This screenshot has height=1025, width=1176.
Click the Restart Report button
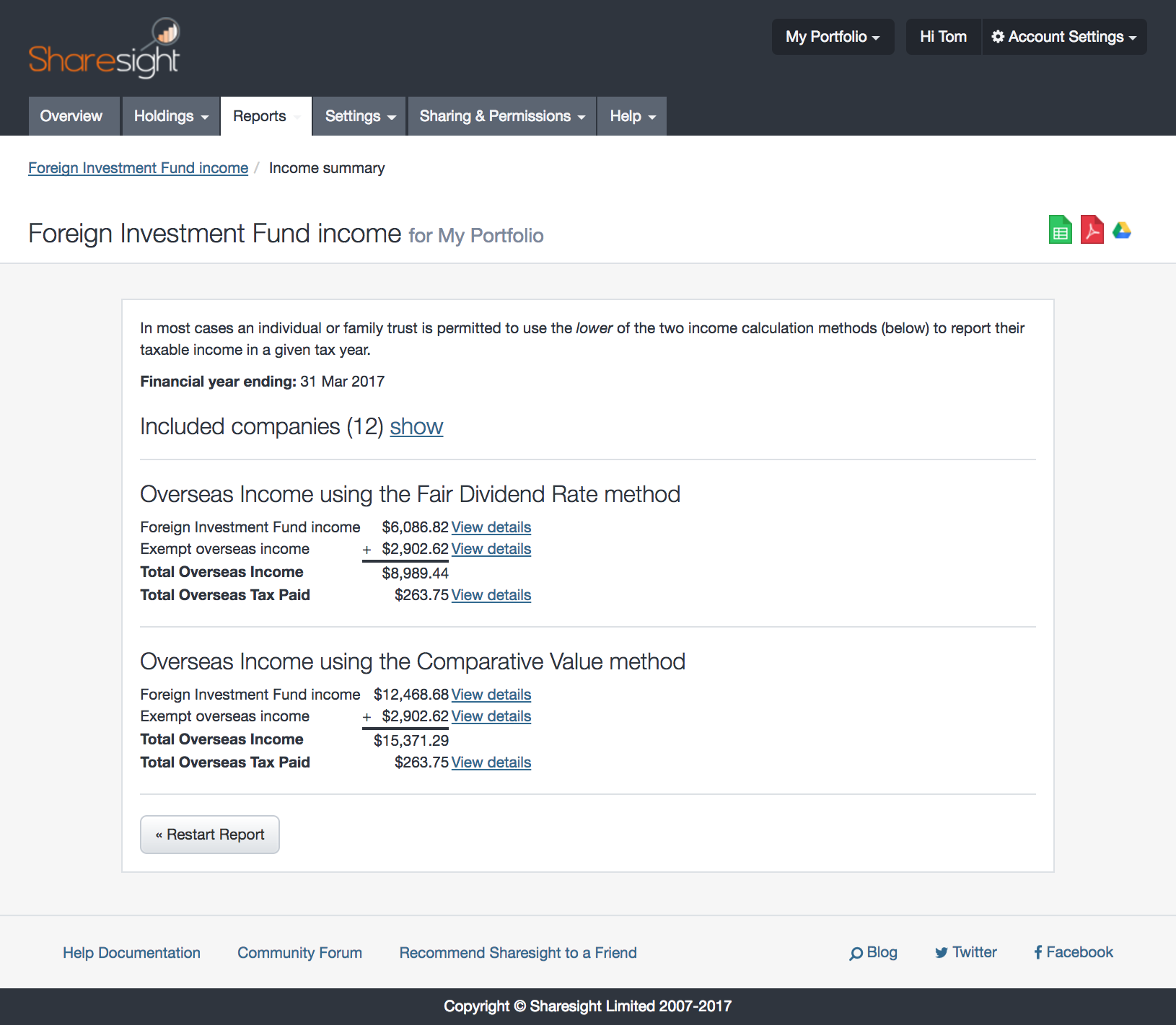point(209,835)
